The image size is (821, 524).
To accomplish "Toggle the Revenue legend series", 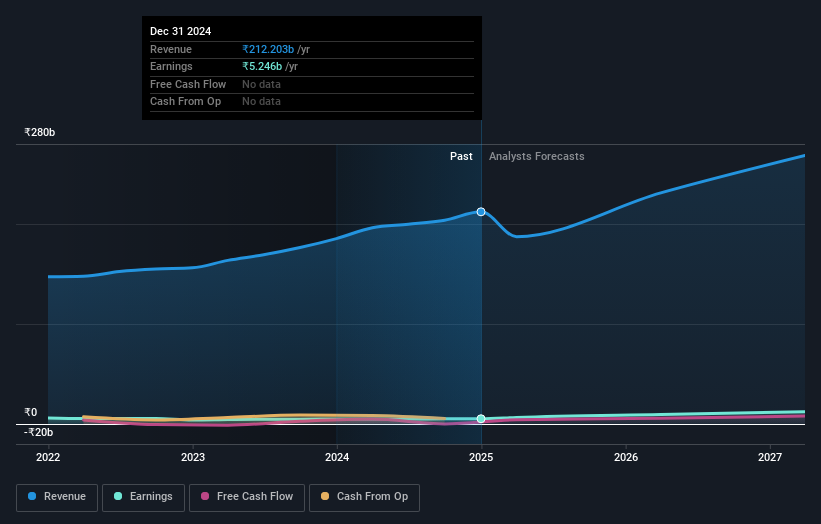I will [57, 497].
